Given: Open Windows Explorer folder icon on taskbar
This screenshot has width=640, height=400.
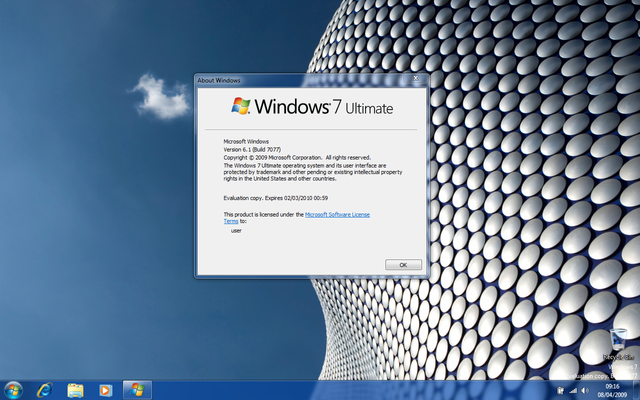Looking at the screenshot, I should coord(75,391).
